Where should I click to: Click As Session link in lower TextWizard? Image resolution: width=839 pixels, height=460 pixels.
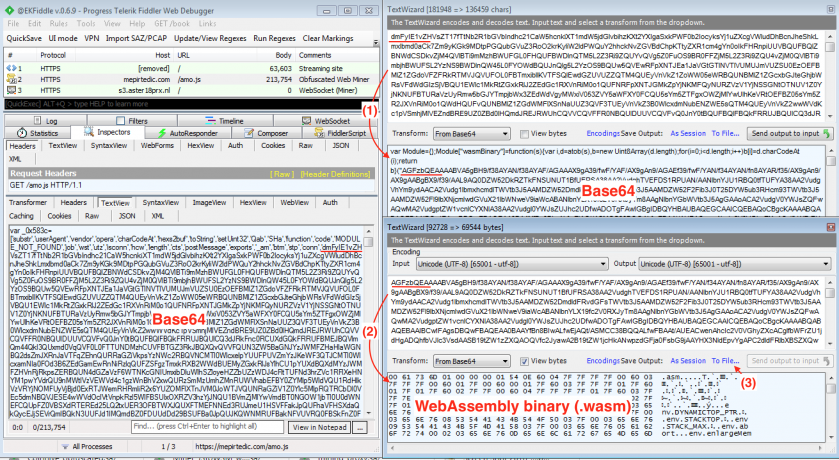688,361
